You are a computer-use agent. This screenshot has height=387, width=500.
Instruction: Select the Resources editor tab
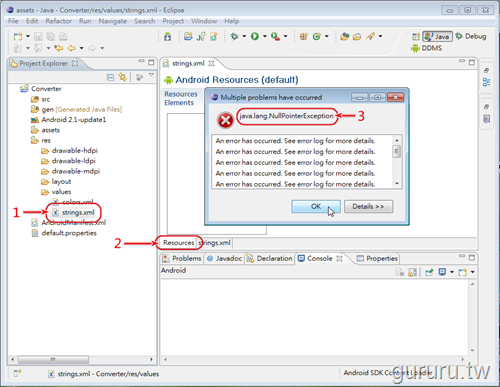[x=179, y=243]
